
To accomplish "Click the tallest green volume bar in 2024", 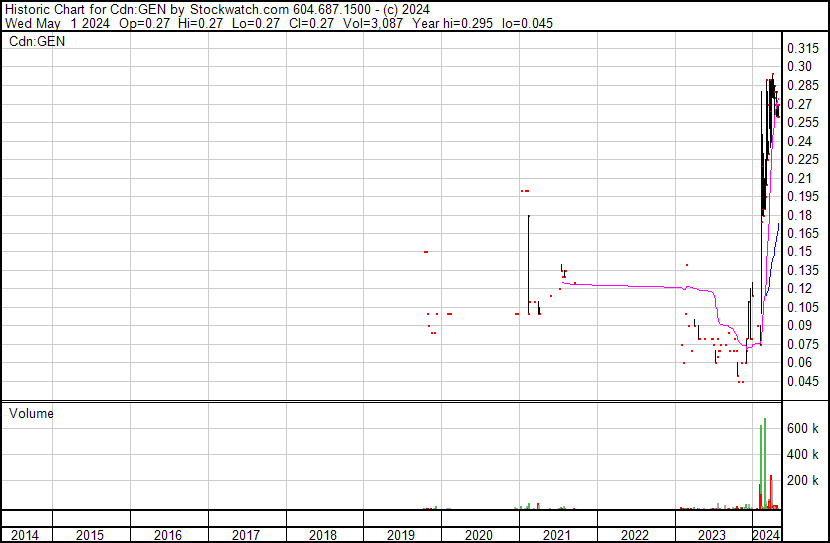I will coord(765,464).
